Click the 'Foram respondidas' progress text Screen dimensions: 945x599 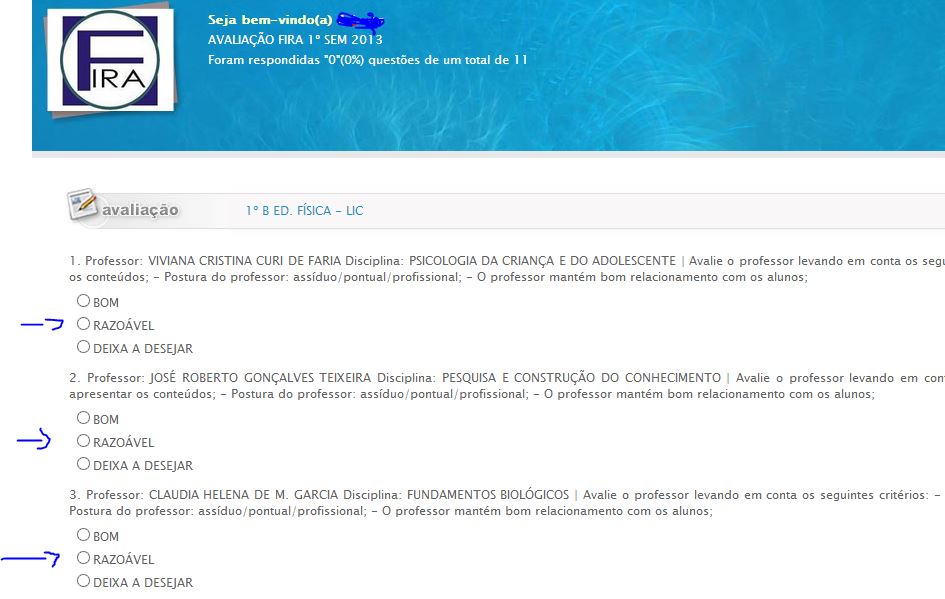click(368, 60)
